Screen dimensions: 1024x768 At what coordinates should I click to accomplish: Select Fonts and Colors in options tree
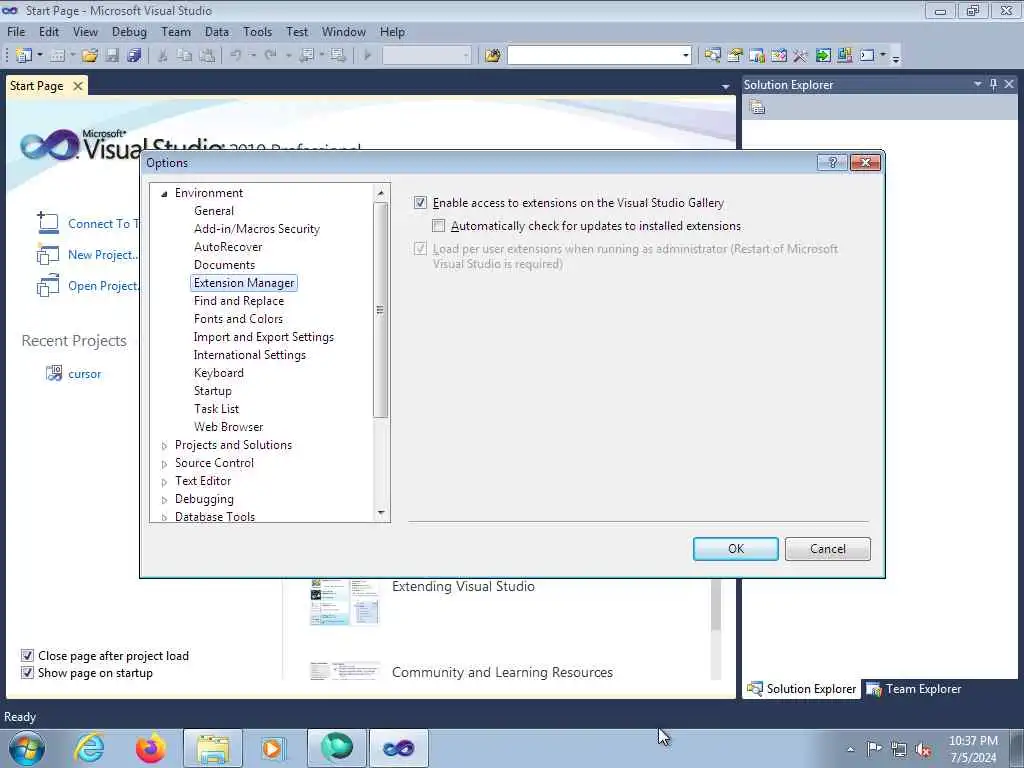pyautogui.click(x=238, y=319)
